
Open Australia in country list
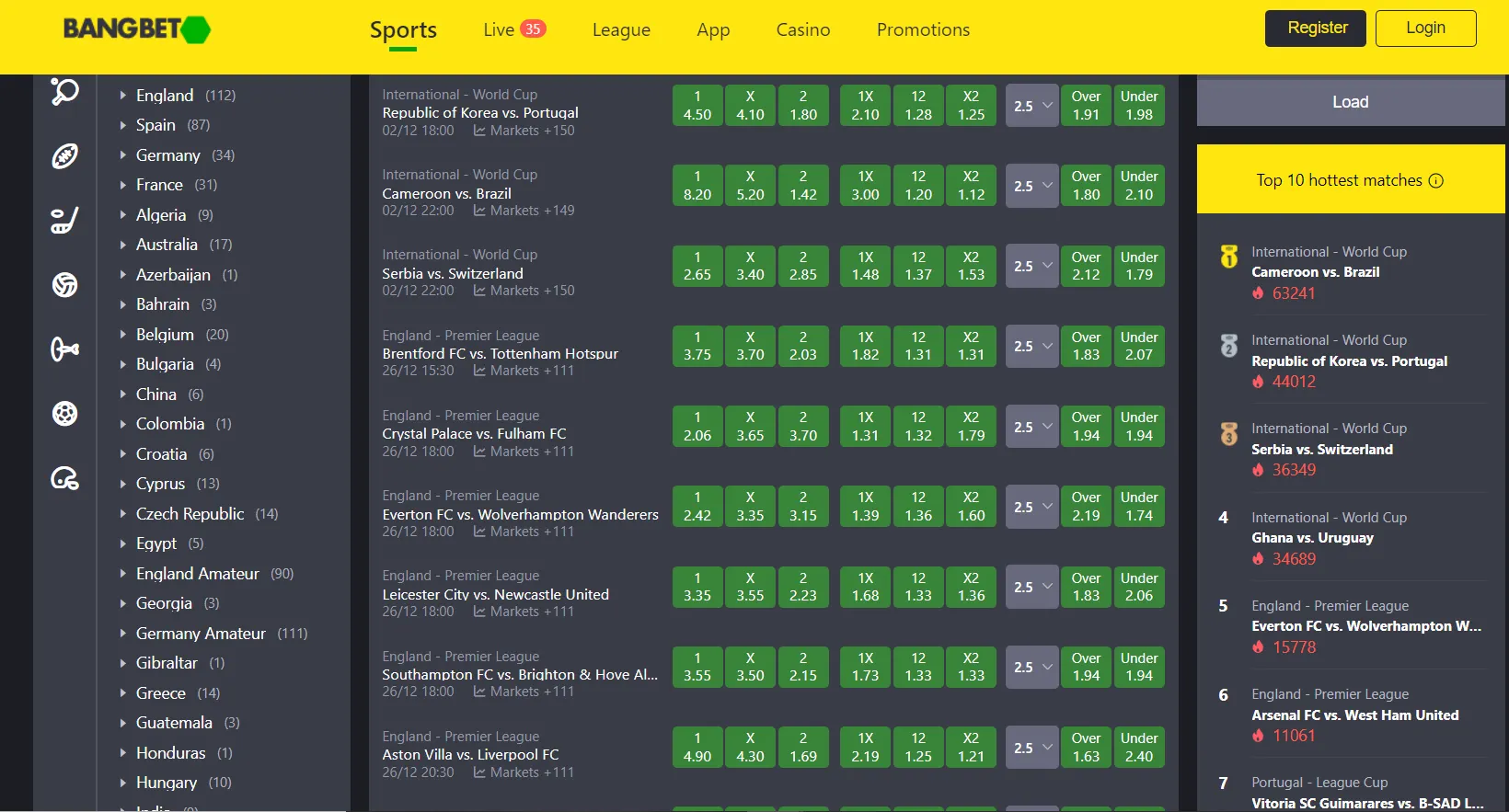tap(167, 245)
